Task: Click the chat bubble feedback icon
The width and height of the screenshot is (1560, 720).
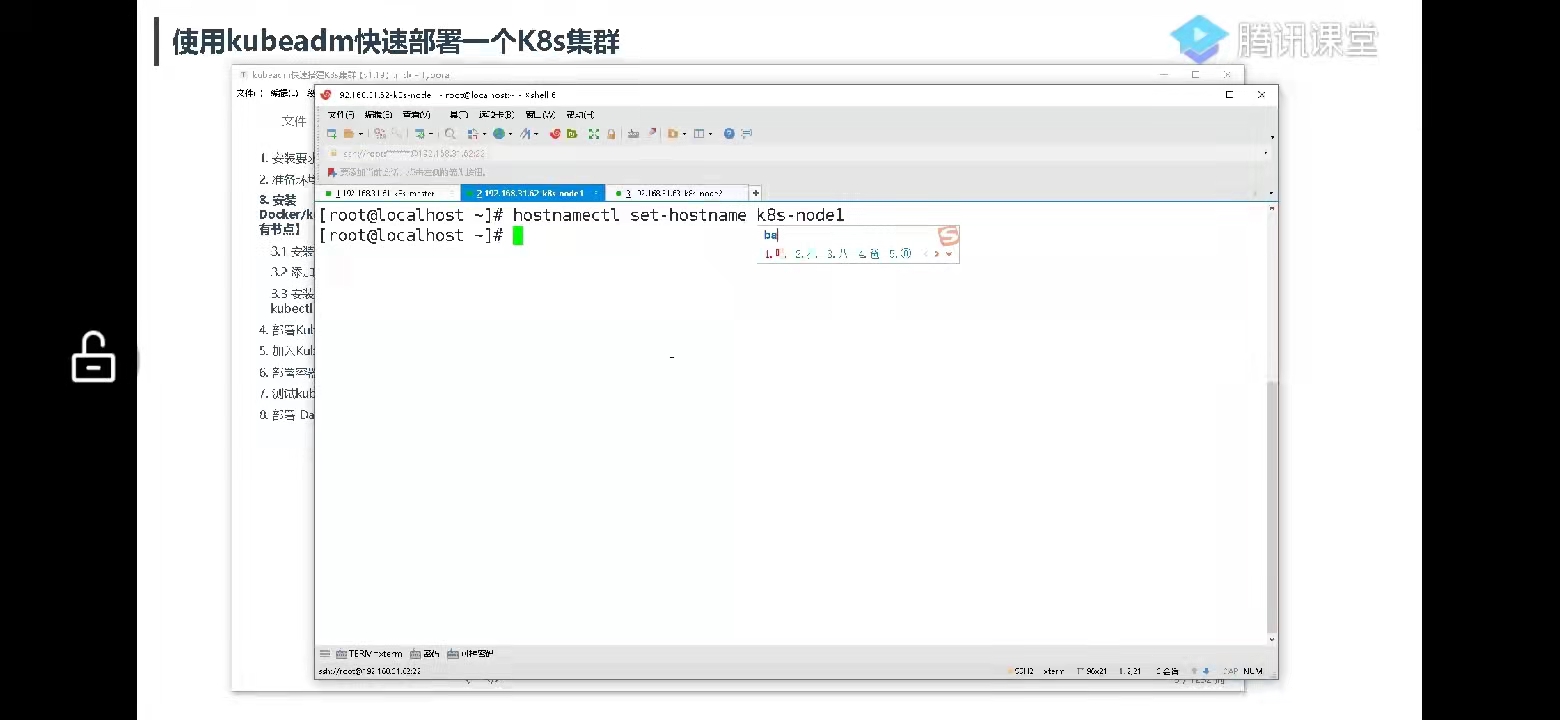Action: [x=746, y=134]
